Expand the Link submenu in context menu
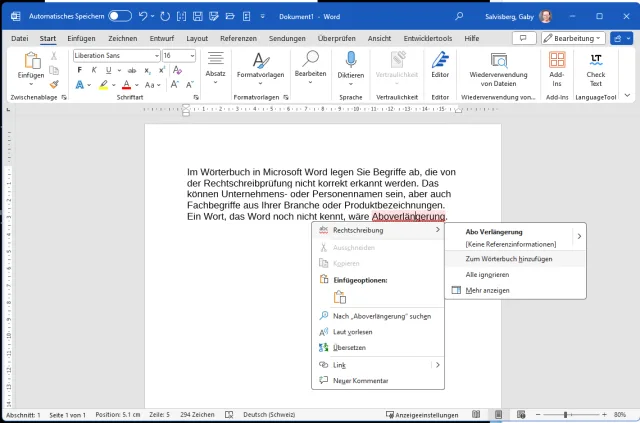The width and height of the screenshot is (640, 423). point(437,365)
